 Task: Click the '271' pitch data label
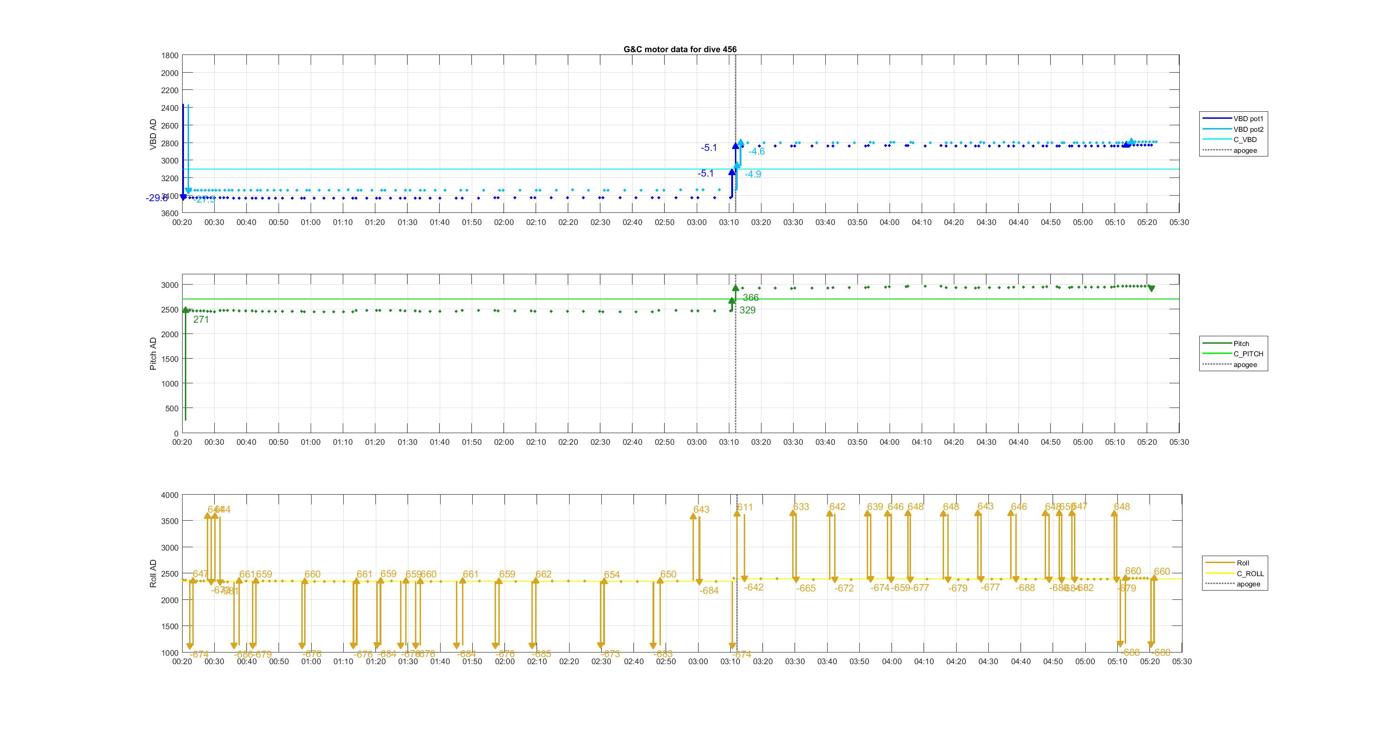click(201, 320)
